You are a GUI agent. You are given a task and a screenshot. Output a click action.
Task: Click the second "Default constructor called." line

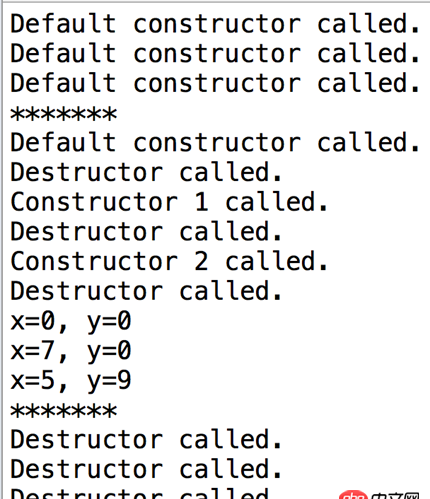pos(215,54)
